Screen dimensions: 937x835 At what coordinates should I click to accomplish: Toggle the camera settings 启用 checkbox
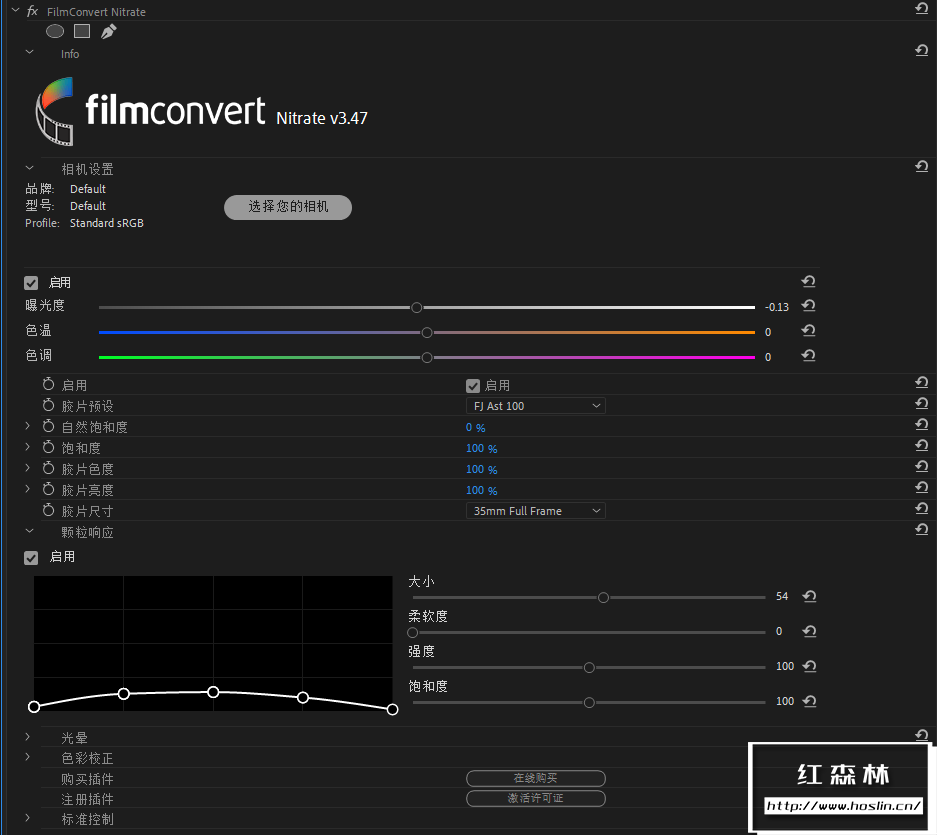(31, 283)
